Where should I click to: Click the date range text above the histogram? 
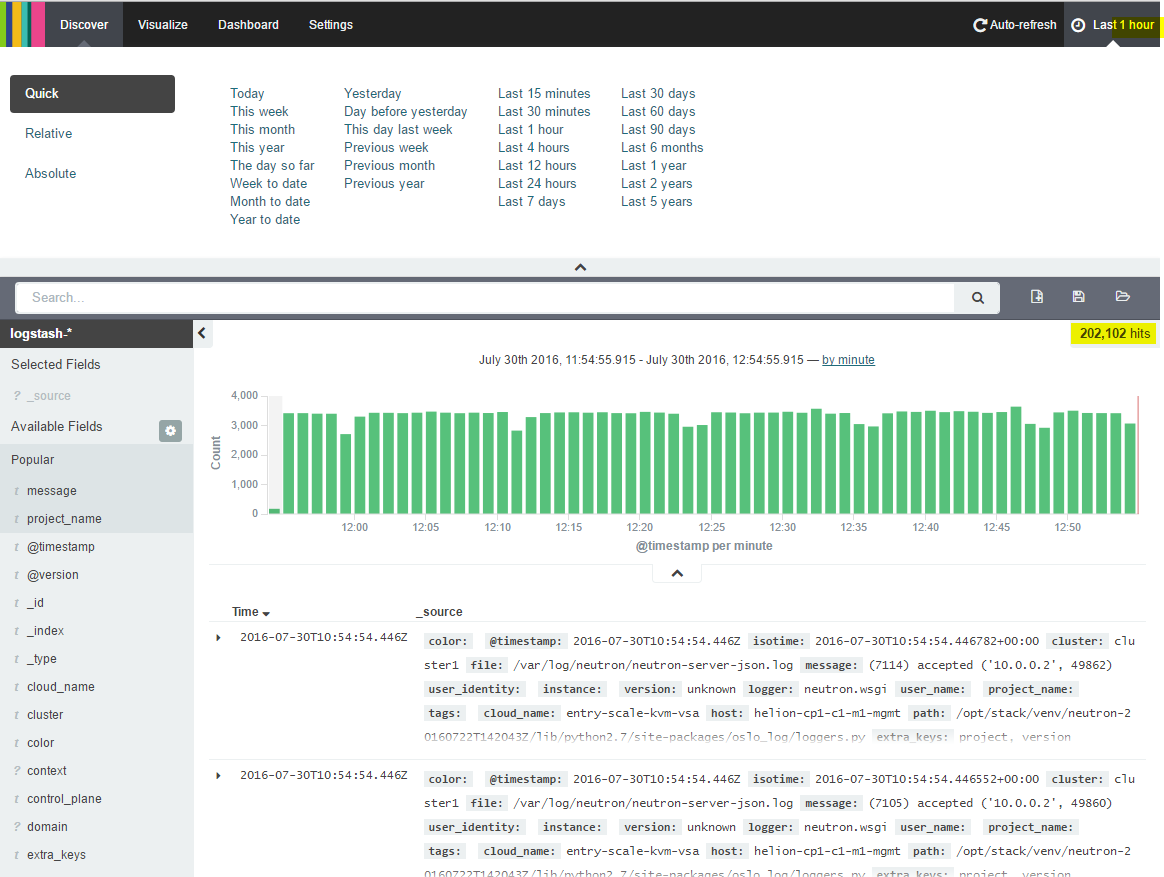[x=641, y=360]
